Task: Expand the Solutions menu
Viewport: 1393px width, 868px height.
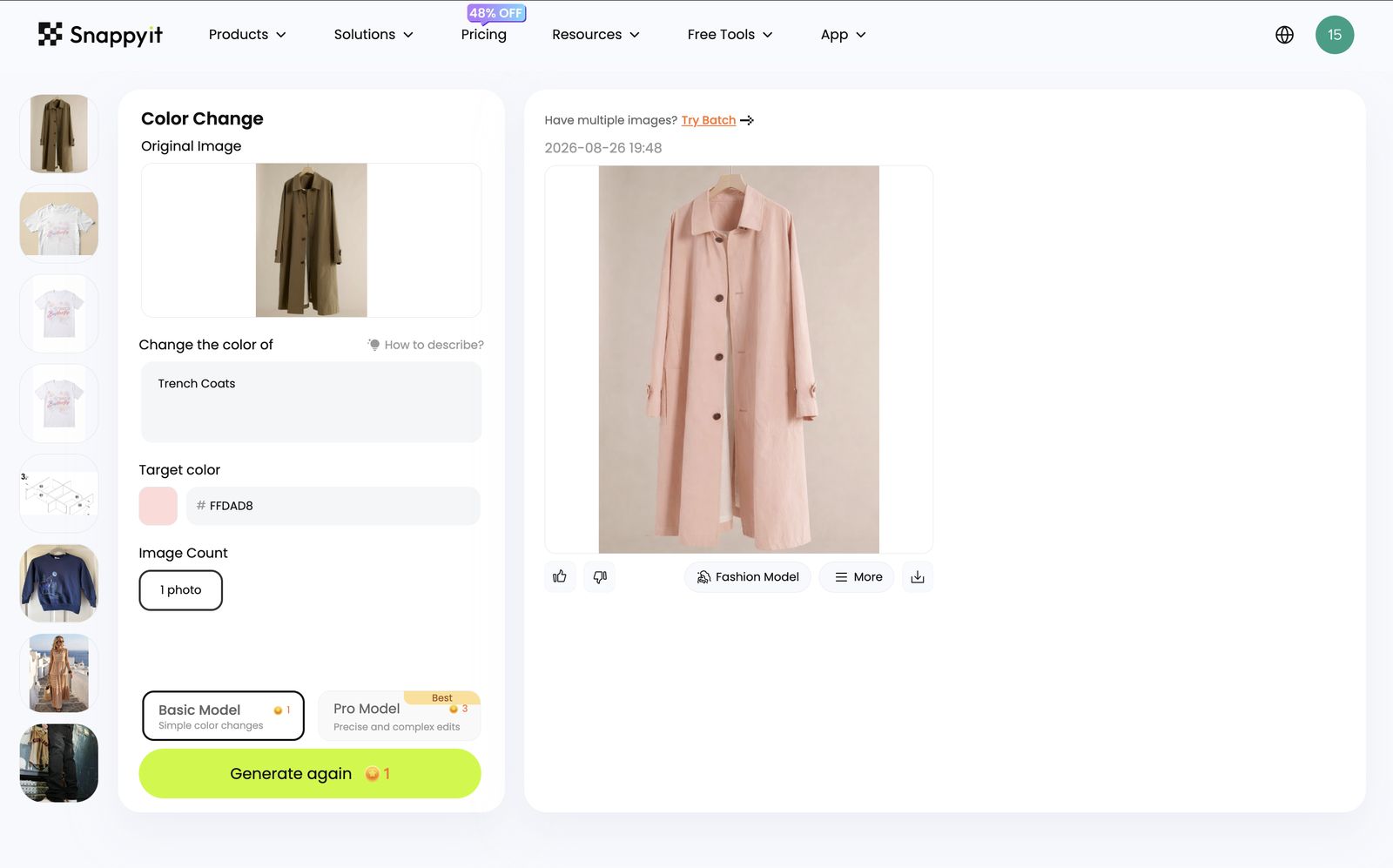Action: pos(373,35)
